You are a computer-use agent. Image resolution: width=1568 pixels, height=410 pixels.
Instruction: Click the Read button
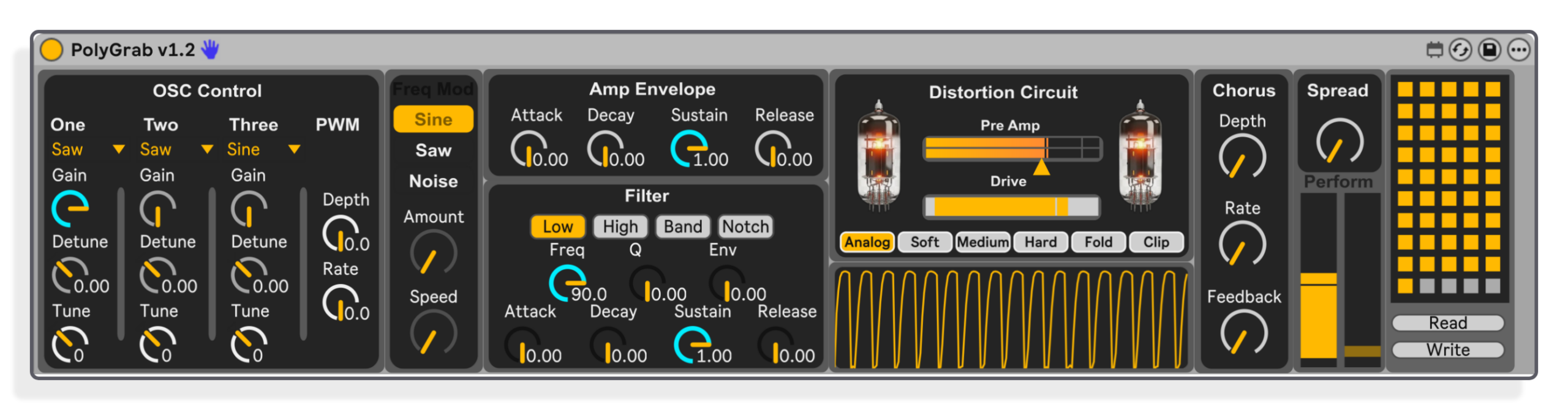pos(1448,323)
